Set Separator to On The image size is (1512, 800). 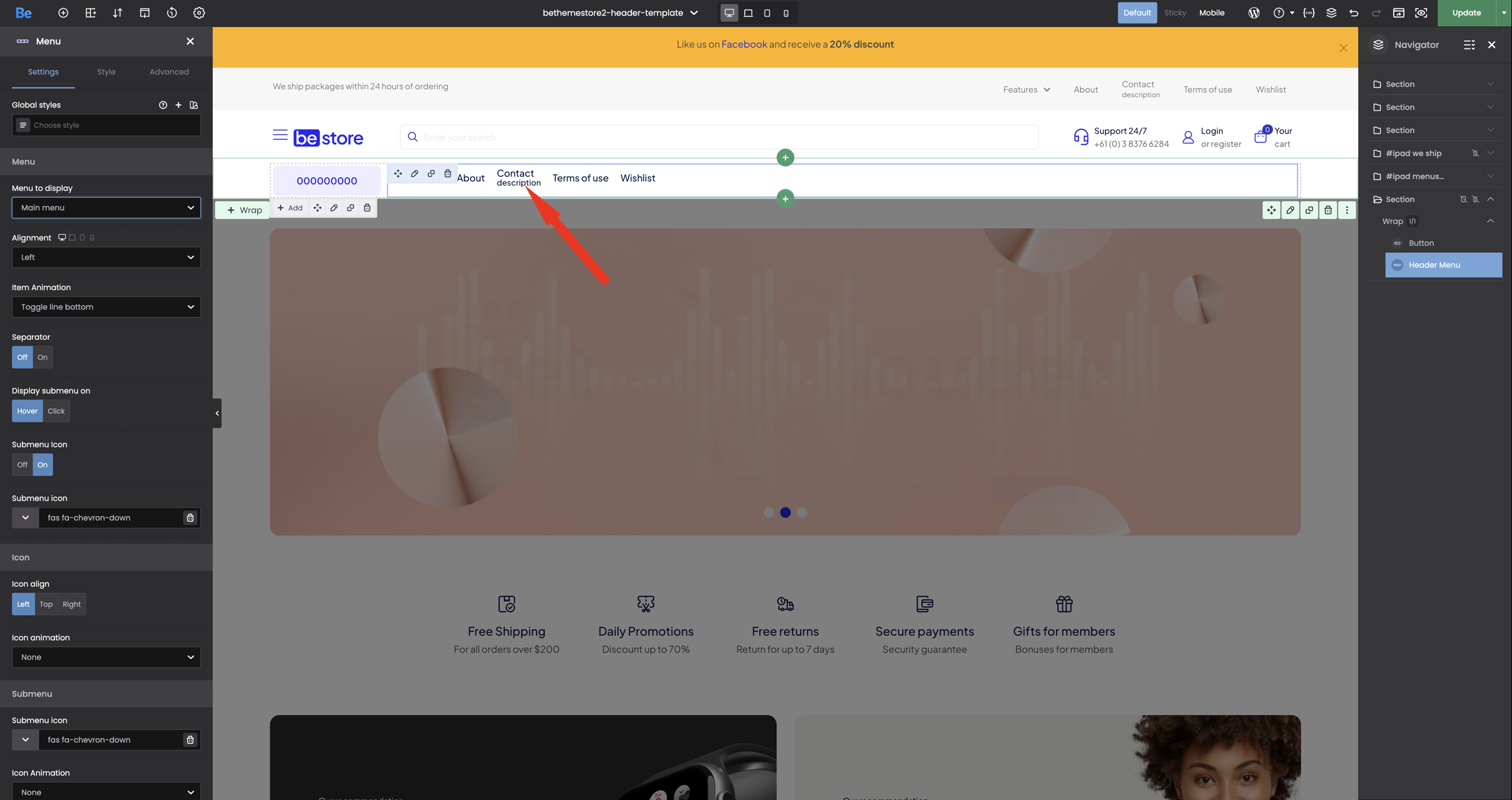pyautogui.click(x=43, y=357)
